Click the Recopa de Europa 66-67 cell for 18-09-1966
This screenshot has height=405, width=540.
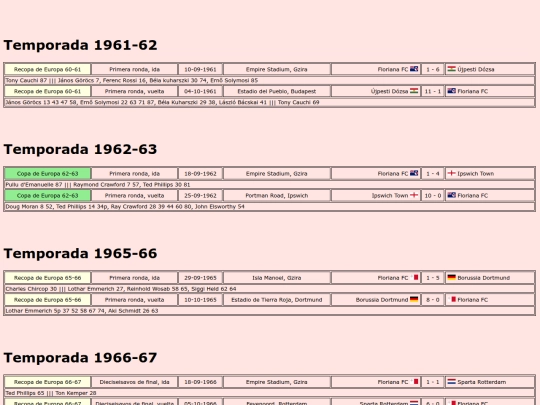(x=48, y=382)
